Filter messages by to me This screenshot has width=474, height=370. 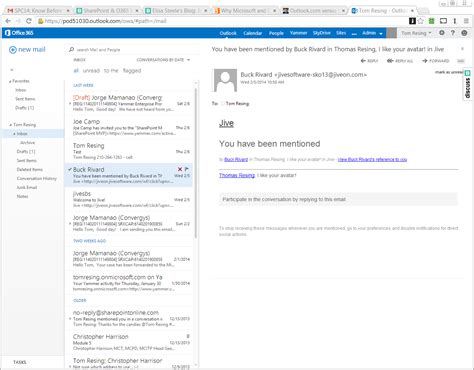[x=111, y=71]
